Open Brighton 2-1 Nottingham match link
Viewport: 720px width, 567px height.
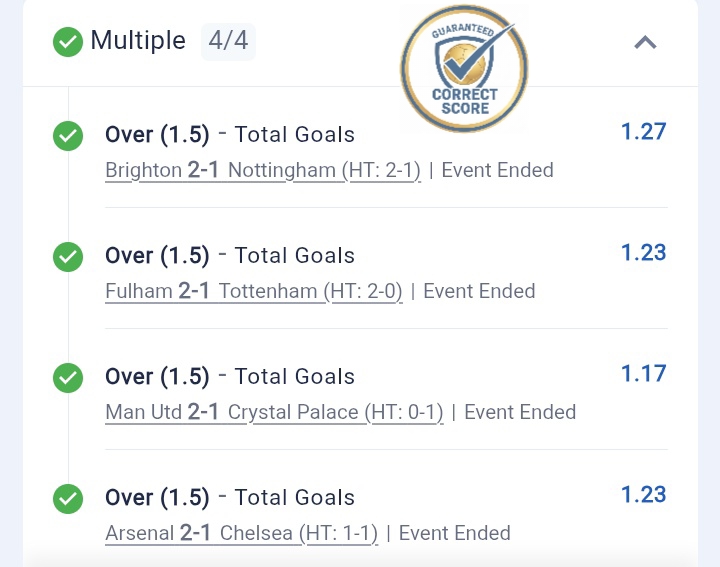[263, 170]
